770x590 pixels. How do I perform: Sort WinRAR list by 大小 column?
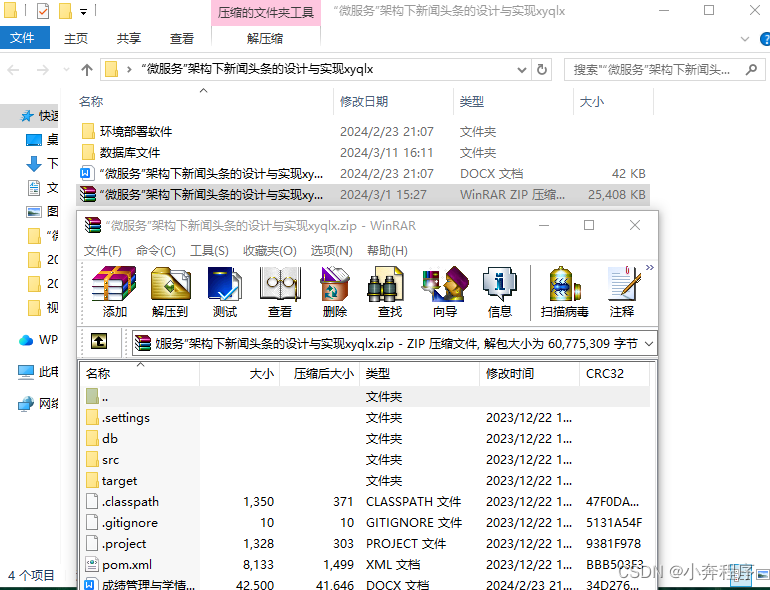[240, 374]
